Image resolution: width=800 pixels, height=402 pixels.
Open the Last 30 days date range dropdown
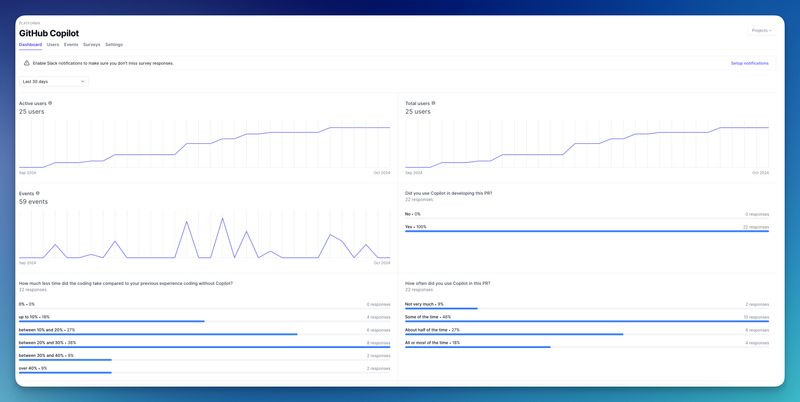(54, 81)
